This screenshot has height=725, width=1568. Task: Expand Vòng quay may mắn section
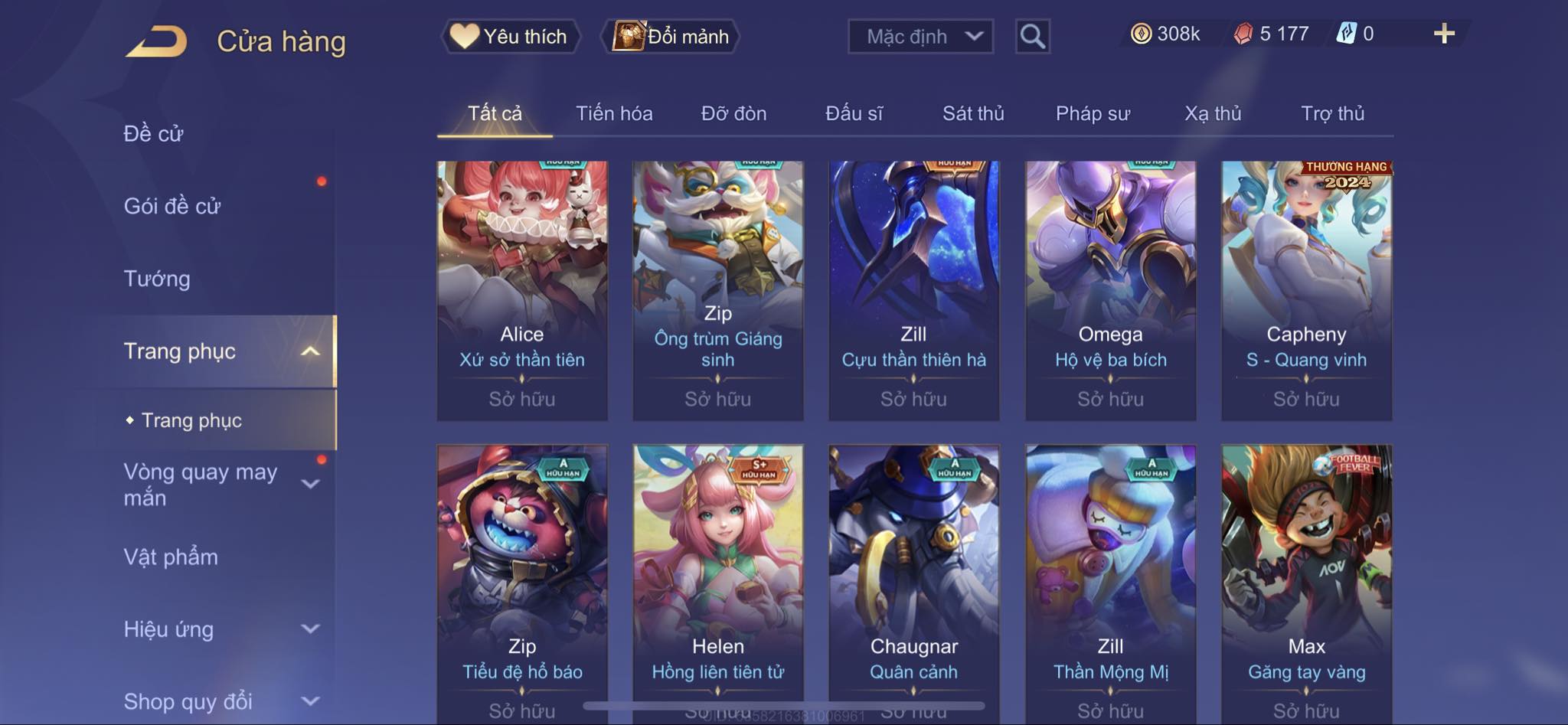310,484
